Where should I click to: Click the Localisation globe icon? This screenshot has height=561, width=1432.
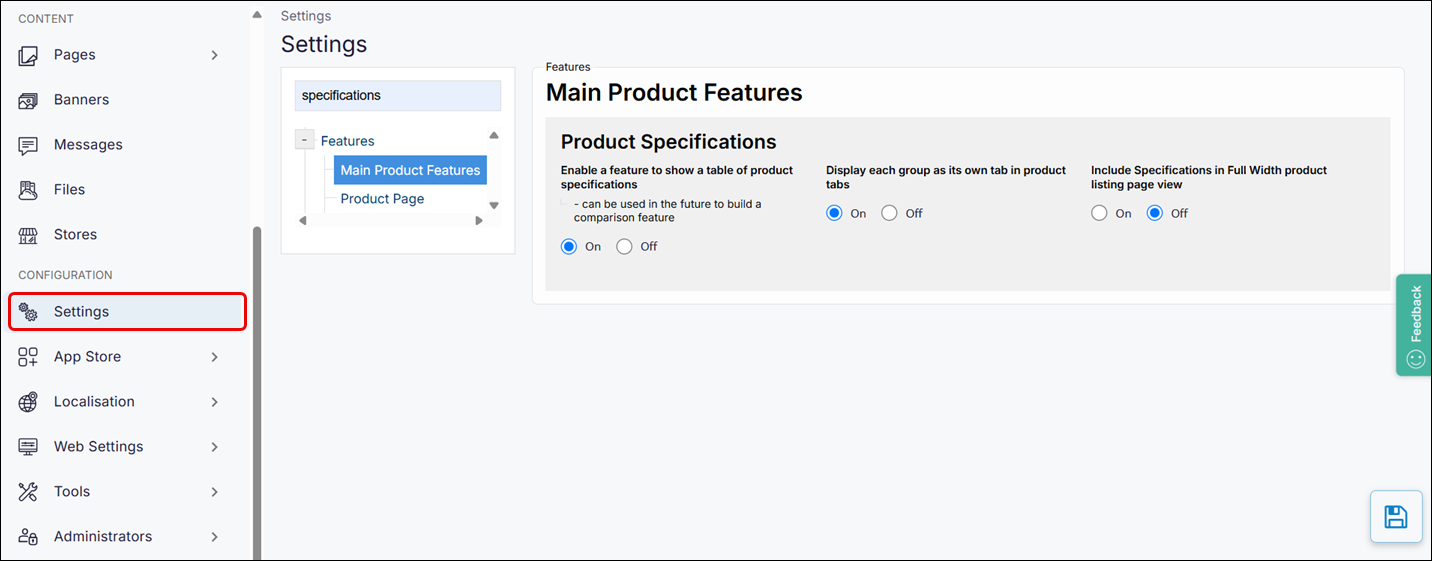28,402
